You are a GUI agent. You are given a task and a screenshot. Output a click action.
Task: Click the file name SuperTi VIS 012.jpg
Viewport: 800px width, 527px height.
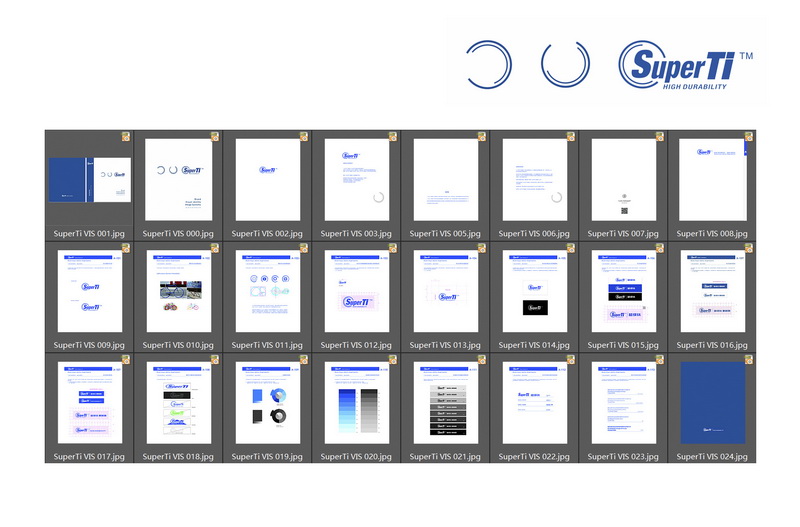pyautogui.click(x=356, y=345)
